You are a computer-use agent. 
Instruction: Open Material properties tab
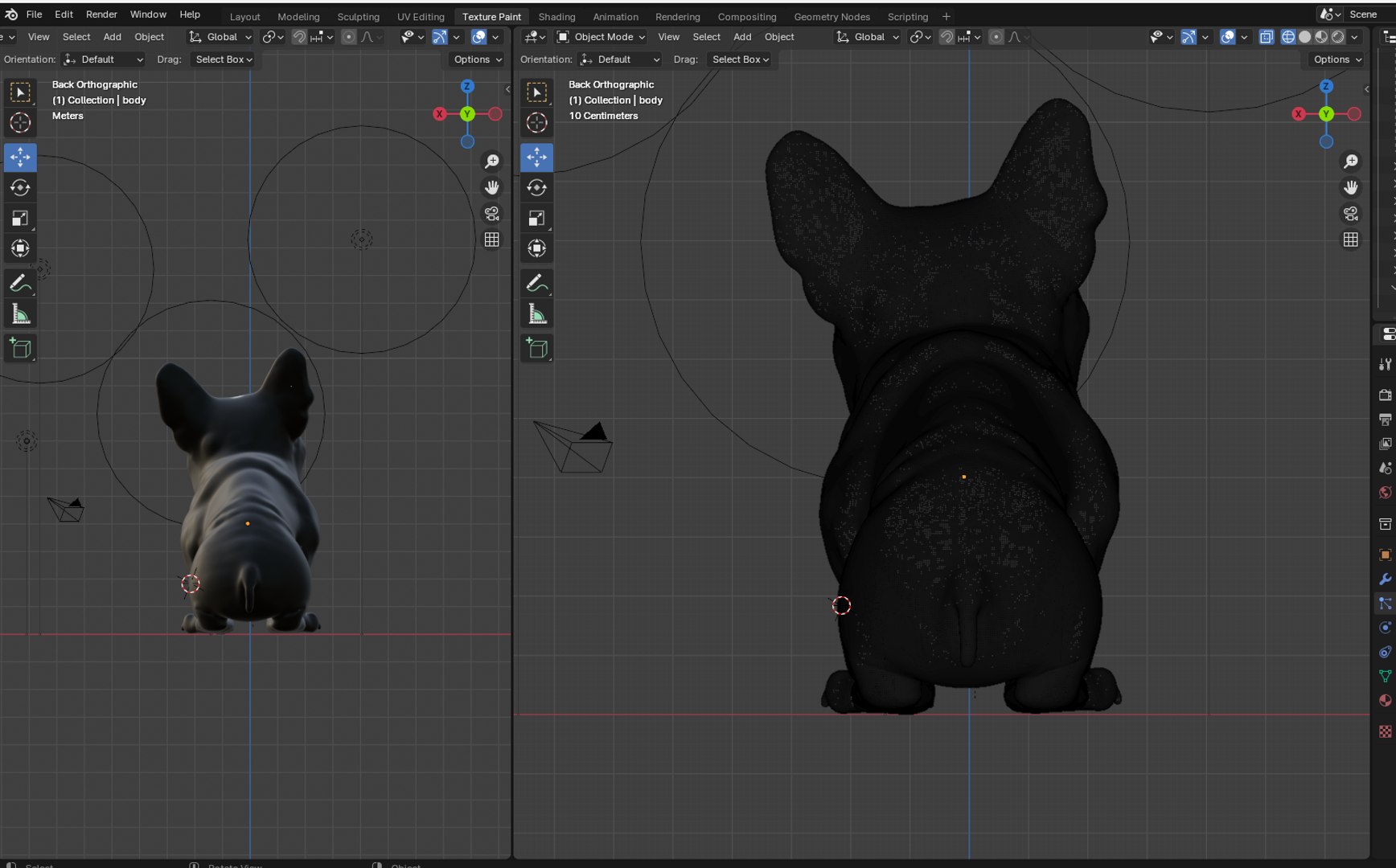[1385, 701]
